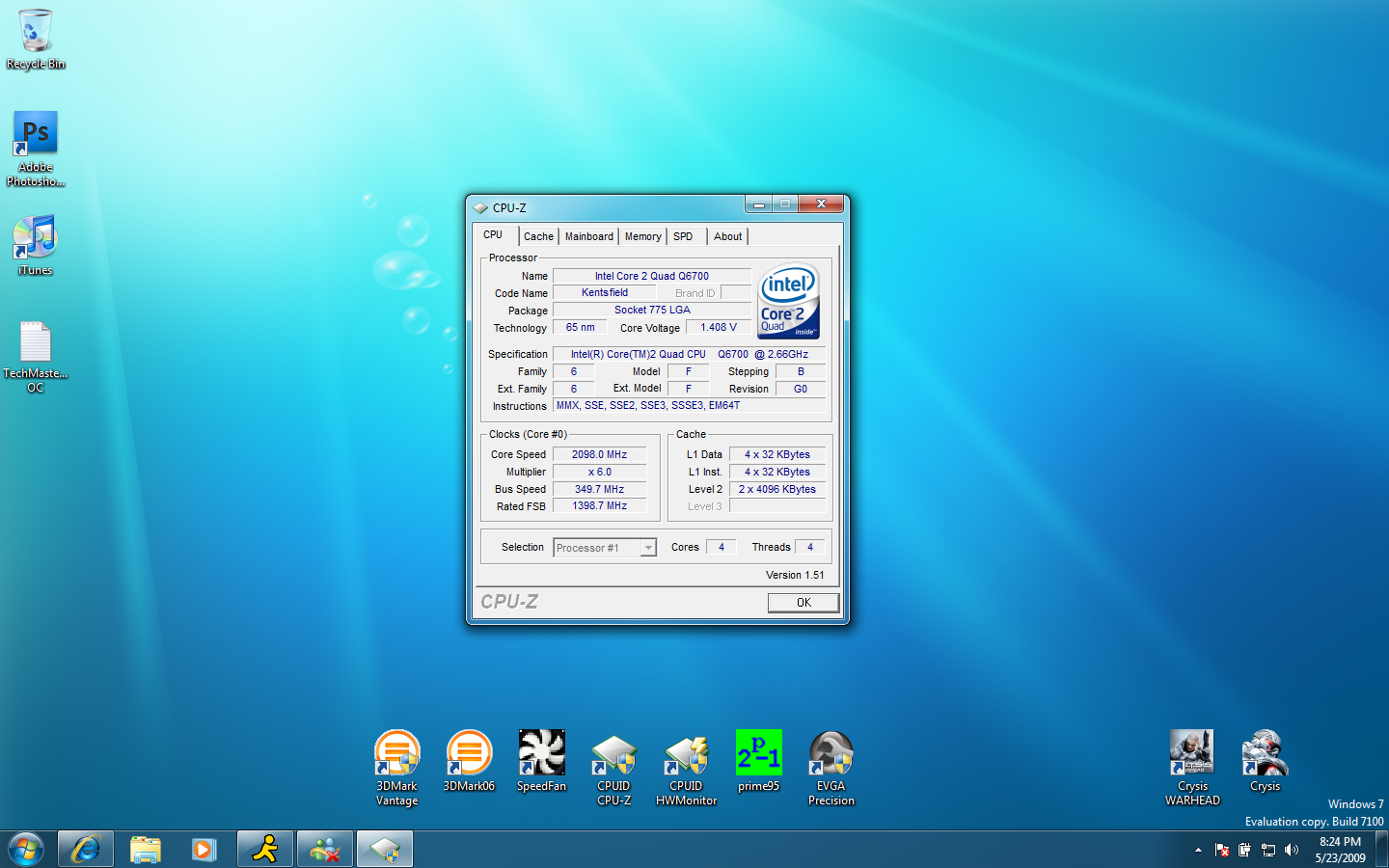
Task: Open the Recycle Bin desktop icon
Action: click(36, 39)
